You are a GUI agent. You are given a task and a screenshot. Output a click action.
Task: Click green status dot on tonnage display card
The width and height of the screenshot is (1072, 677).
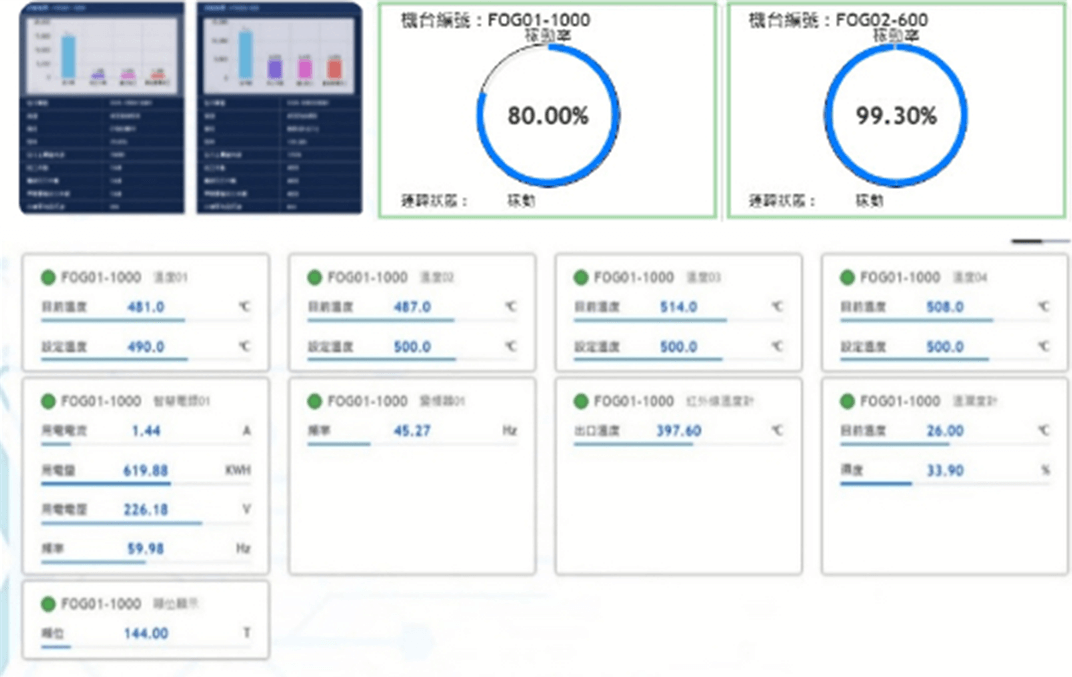(48, 604)
